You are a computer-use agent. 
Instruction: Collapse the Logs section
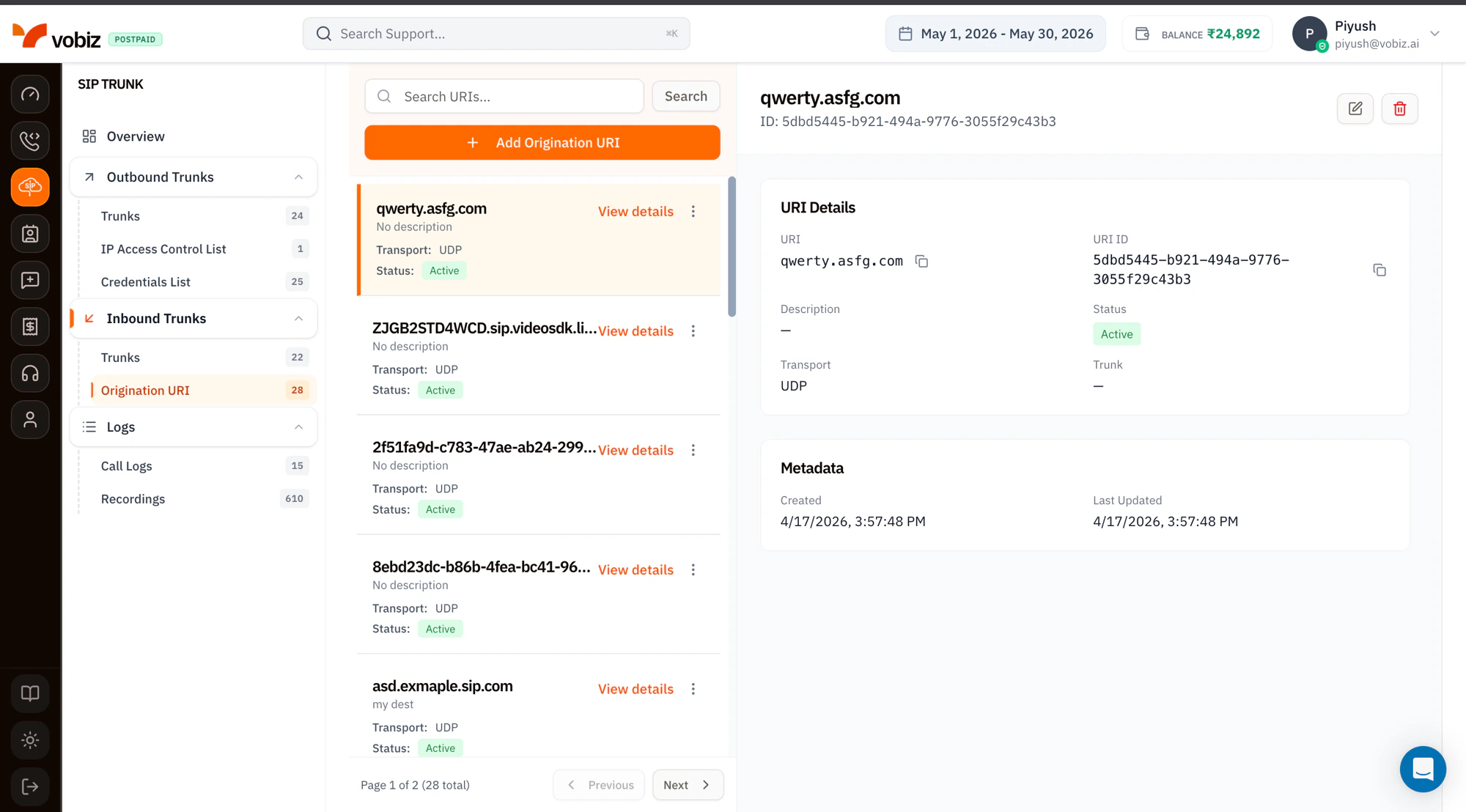coord(298,427)
